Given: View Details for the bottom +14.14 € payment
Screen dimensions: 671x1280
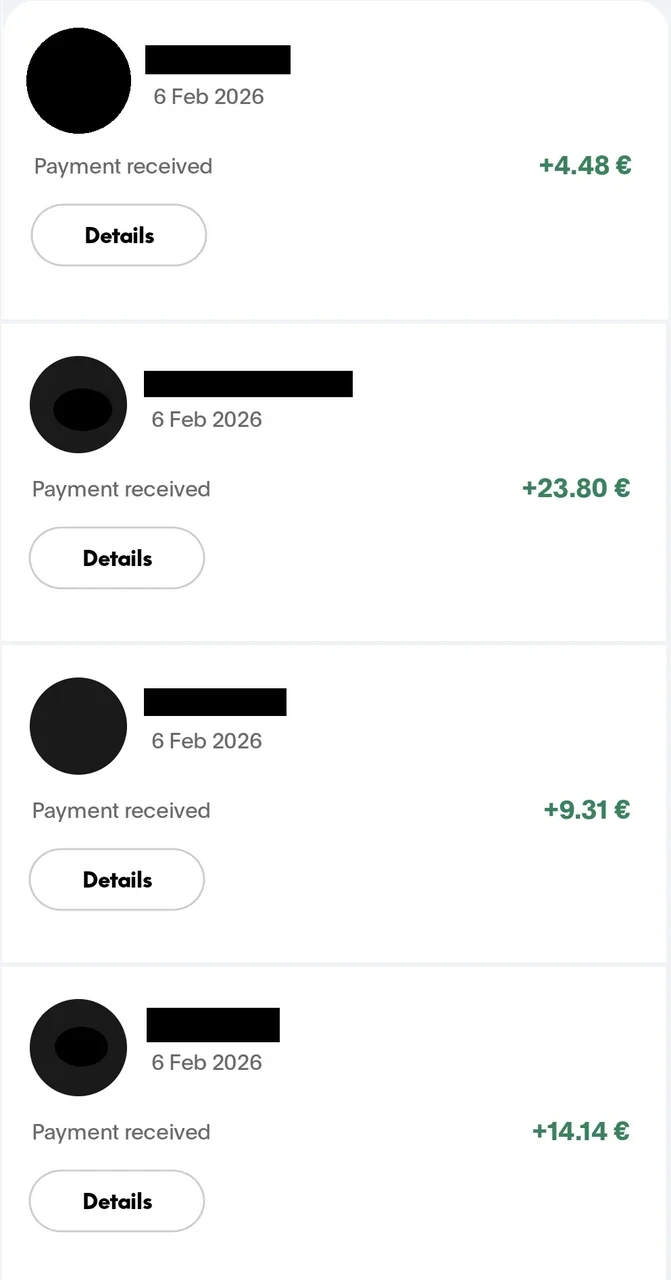Looking at the screenshot, I should click(x=117, y=1201).
